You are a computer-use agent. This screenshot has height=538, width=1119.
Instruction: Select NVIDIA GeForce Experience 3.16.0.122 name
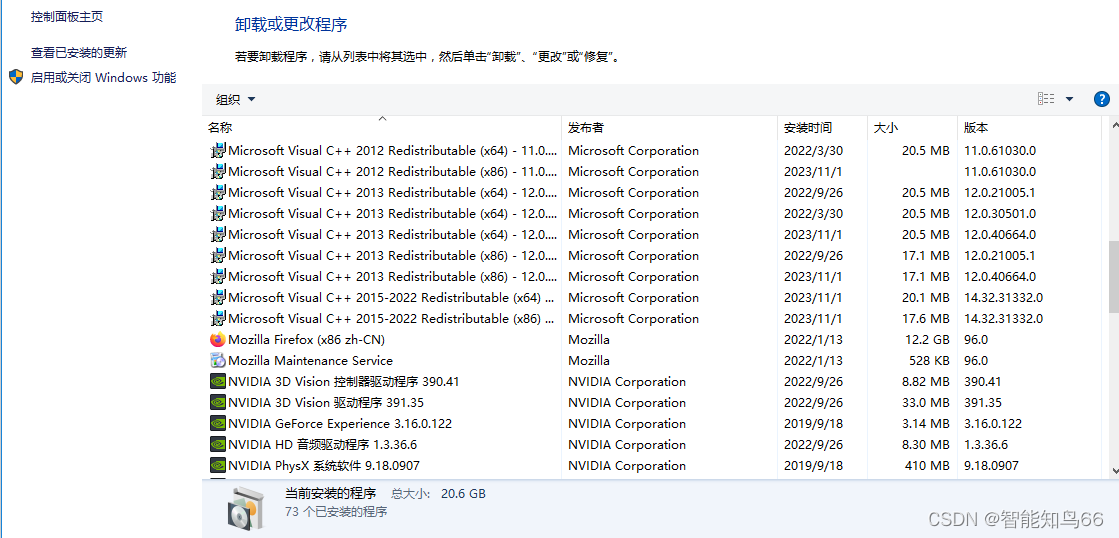coord(340,424)
